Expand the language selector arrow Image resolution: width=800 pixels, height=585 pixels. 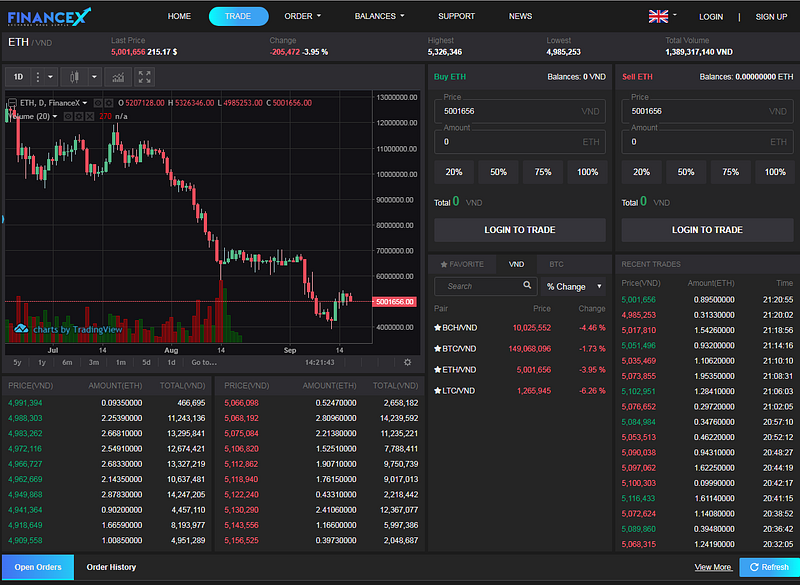click(x=675, y=15)
